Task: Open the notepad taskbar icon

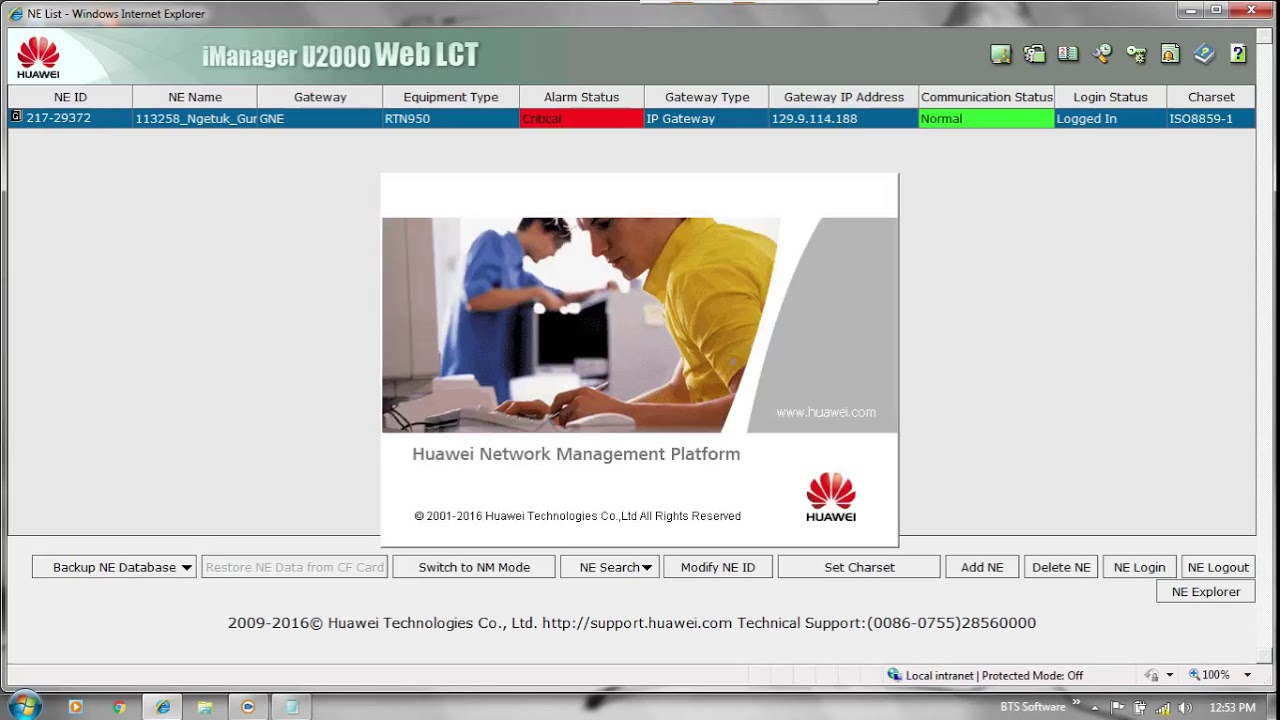Action: 292,707
